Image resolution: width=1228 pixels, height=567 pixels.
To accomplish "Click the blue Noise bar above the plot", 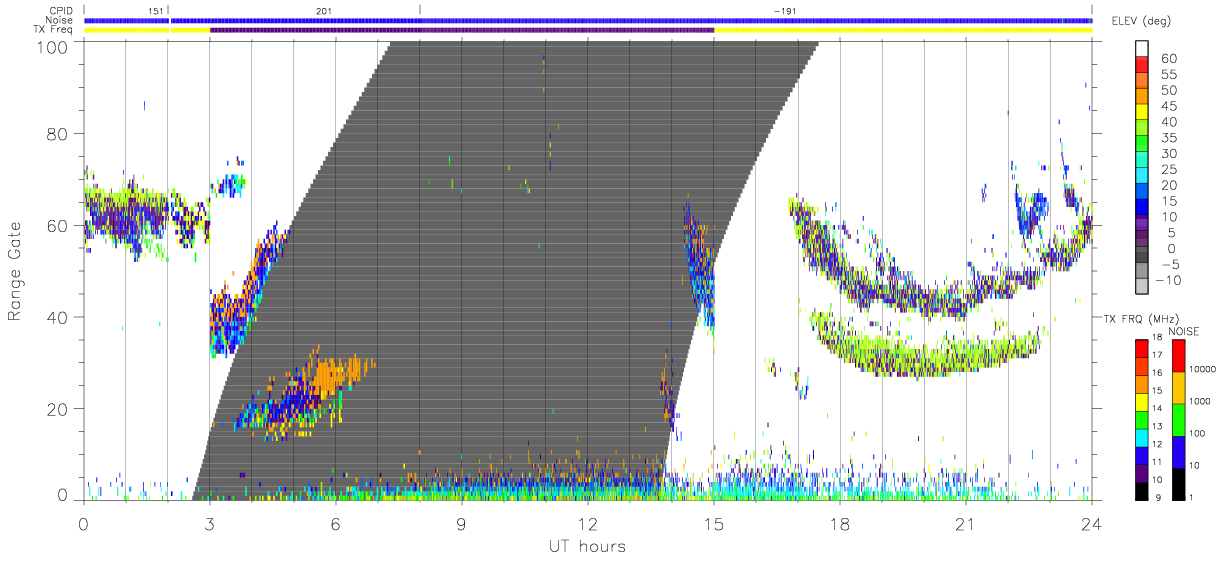I will click(x=588, y=20).
